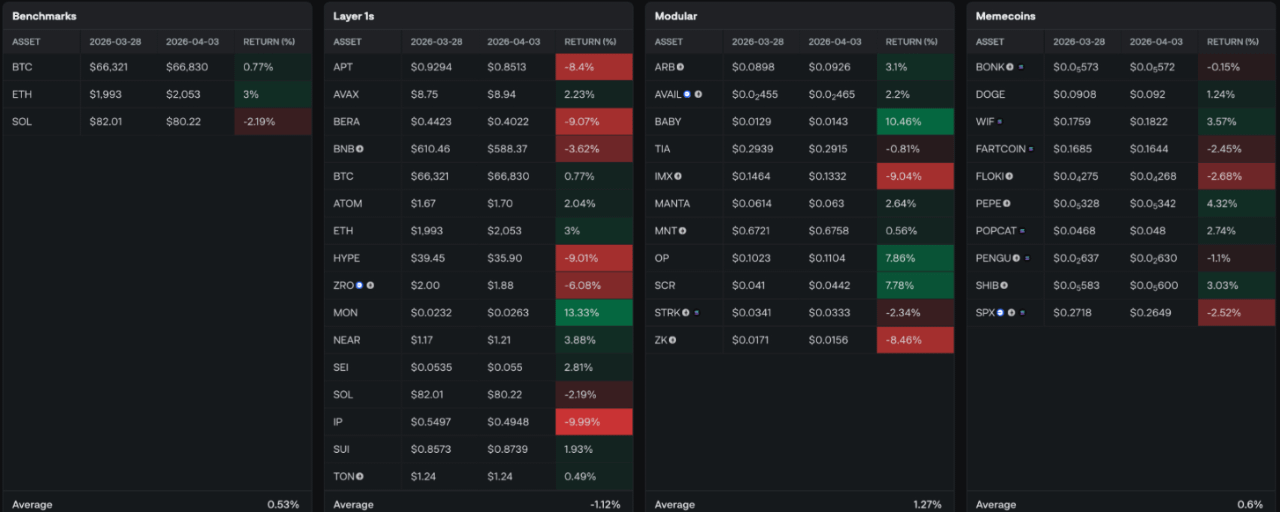Click the chain icon beside PEPE
This screenshot has width=1280, height=512.
pyautogui.click(x=1007, y=203)
